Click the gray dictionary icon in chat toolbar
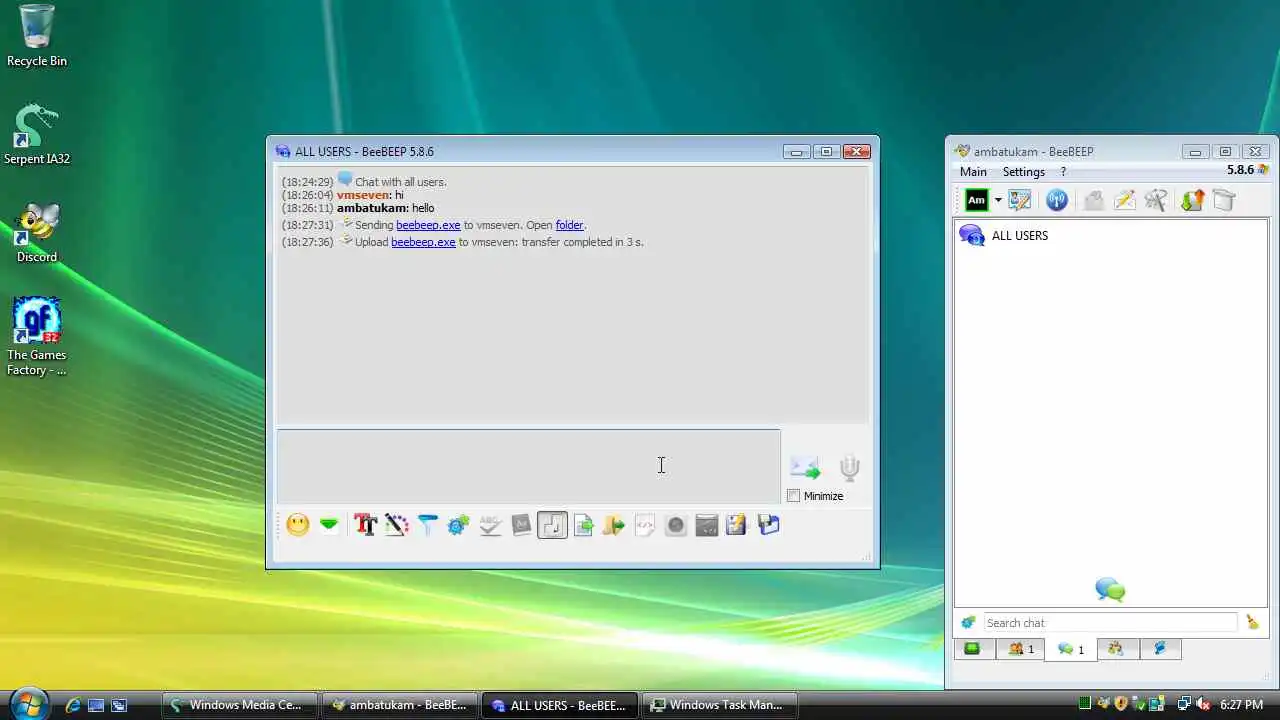This screenshot has height=720, width=1280. 521,525
